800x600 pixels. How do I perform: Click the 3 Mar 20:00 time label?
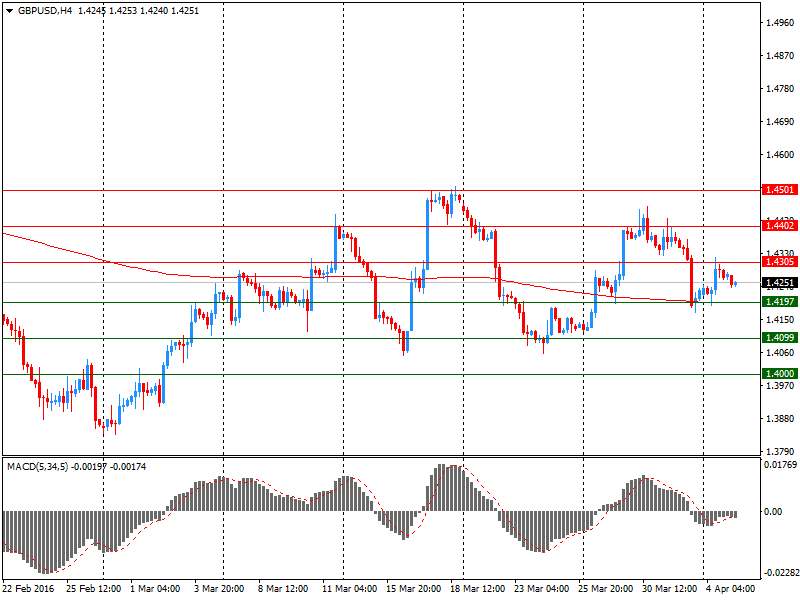pyautogui.click(x=219, y=588)
